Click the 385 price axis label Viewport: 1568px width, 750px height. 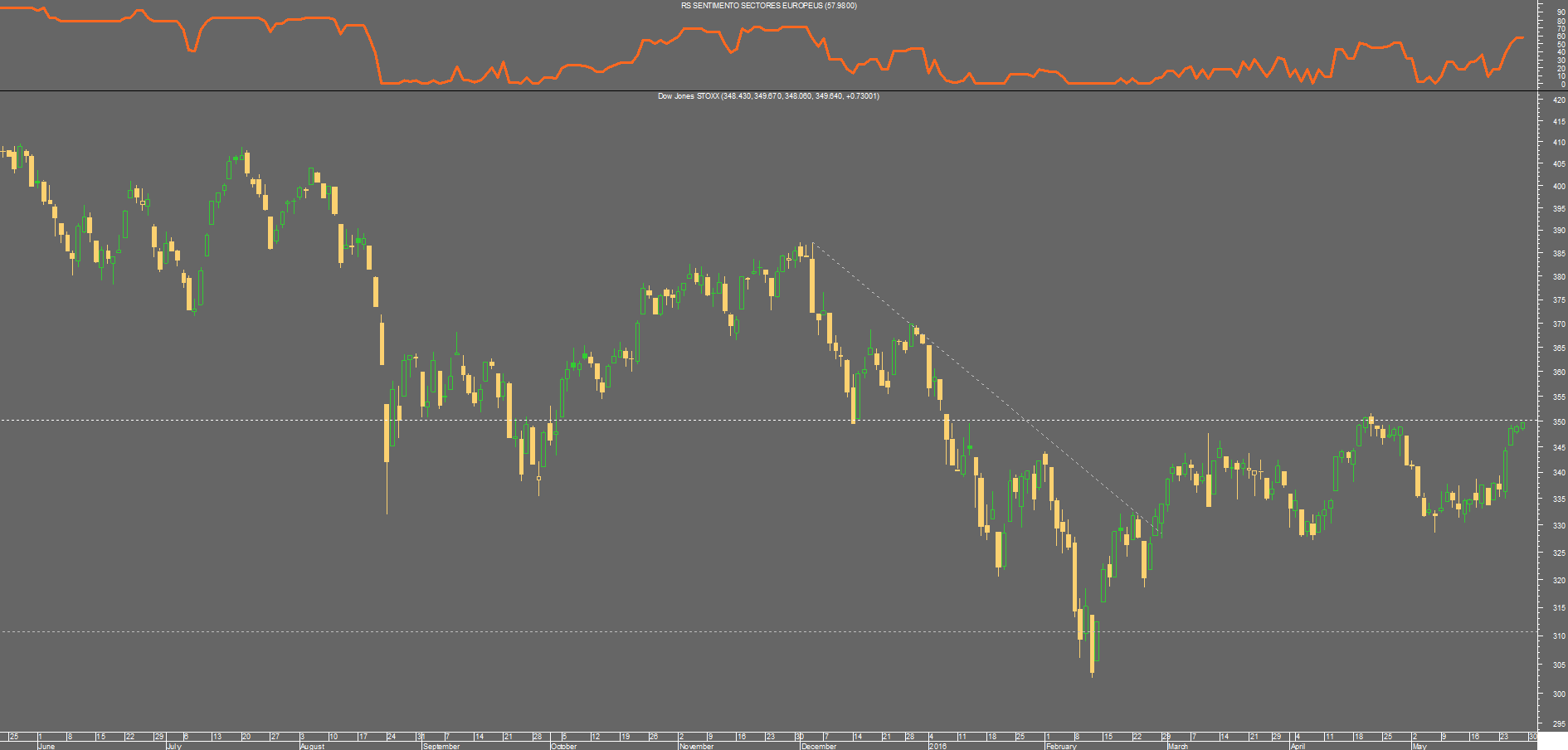click(1559, 254)
